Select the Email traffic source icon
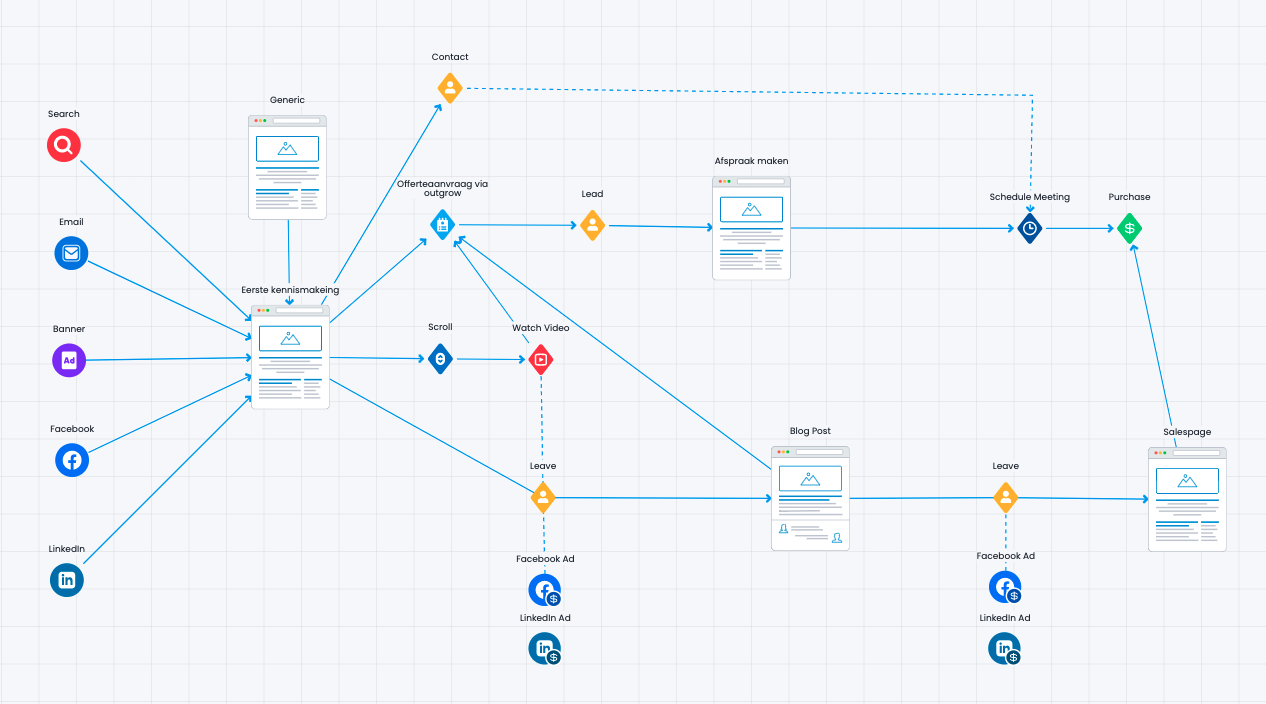1266x704 pixels. click(x=71, y=253)
